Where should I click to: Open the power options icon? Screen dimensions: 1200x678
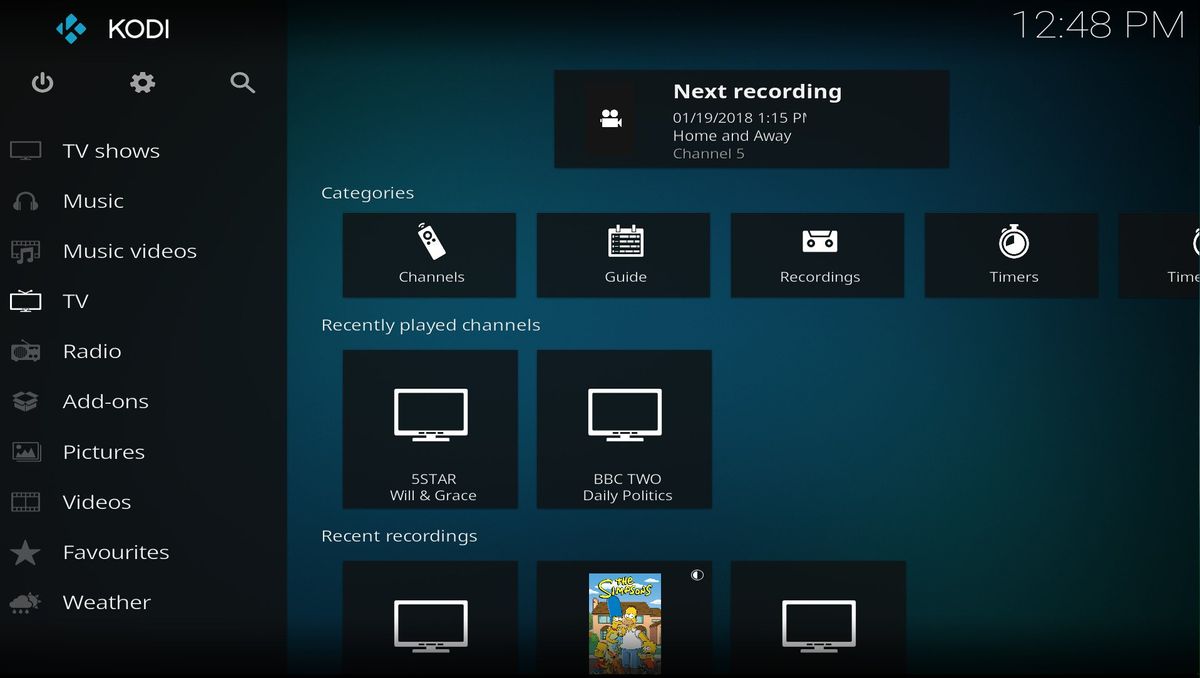coord(42,83)
